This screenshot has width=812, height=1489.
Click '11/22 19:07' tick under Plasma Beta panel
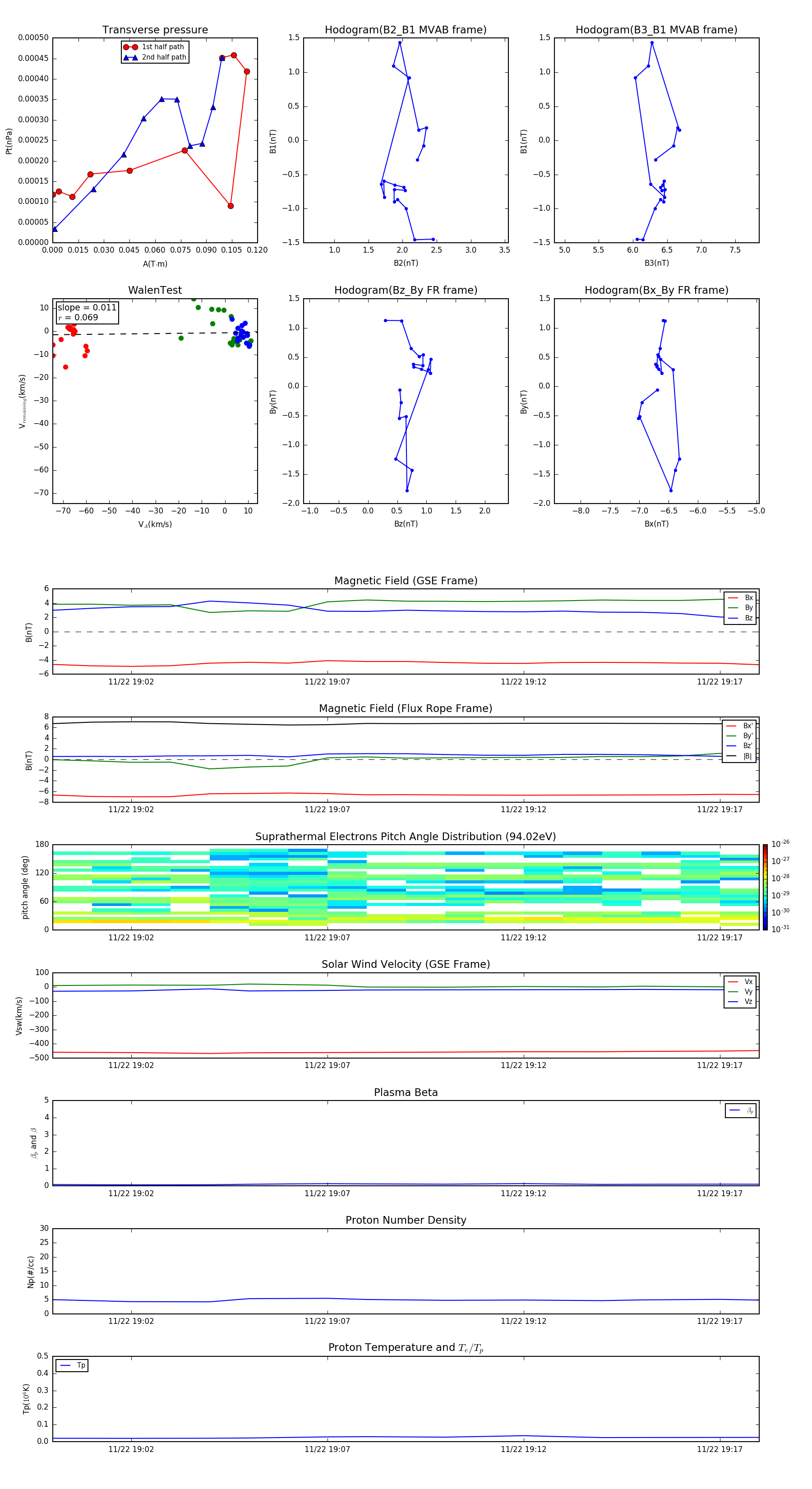click(327, 1193)
